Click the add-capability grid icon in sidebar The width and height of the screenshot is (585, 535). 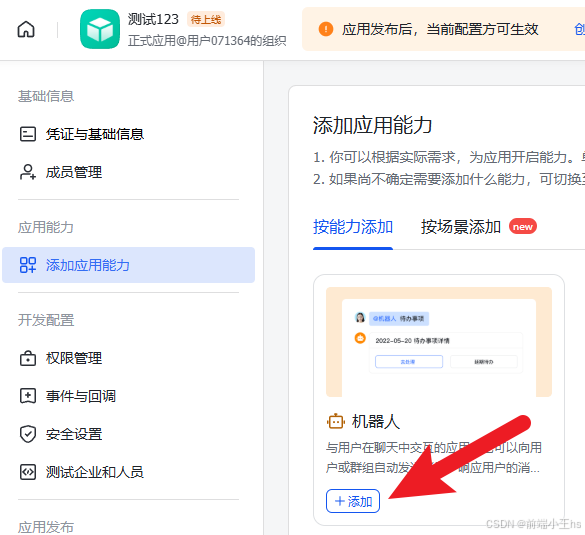click(x=28, y=265)
